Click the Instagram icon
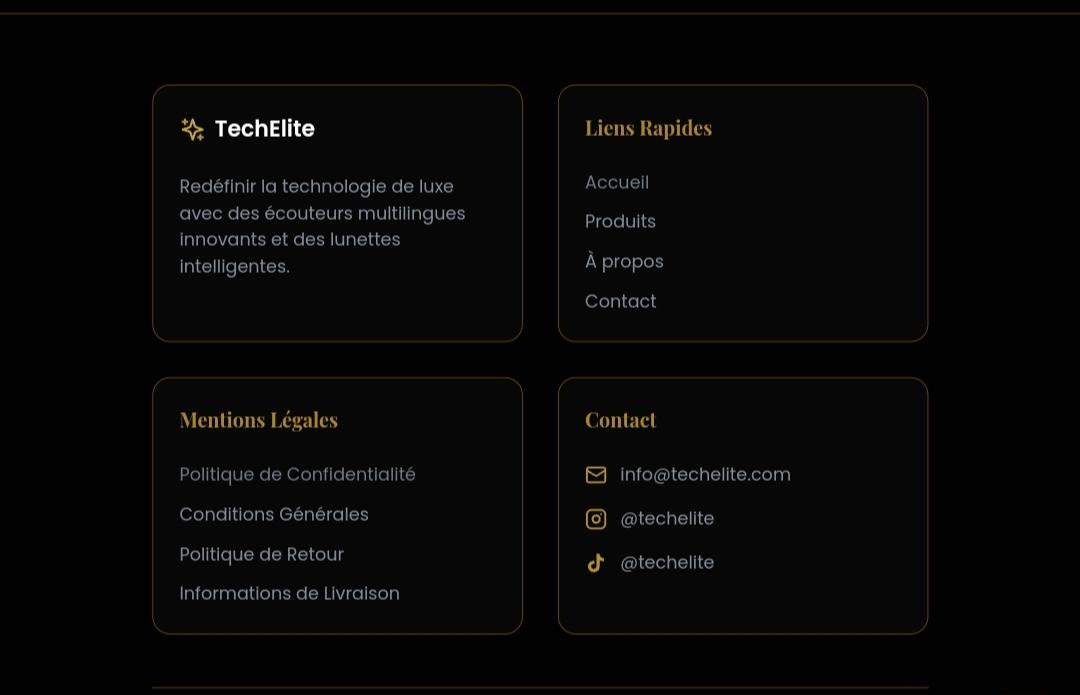The width and height of the screenshot is (1080, 695). click(596, 519)
